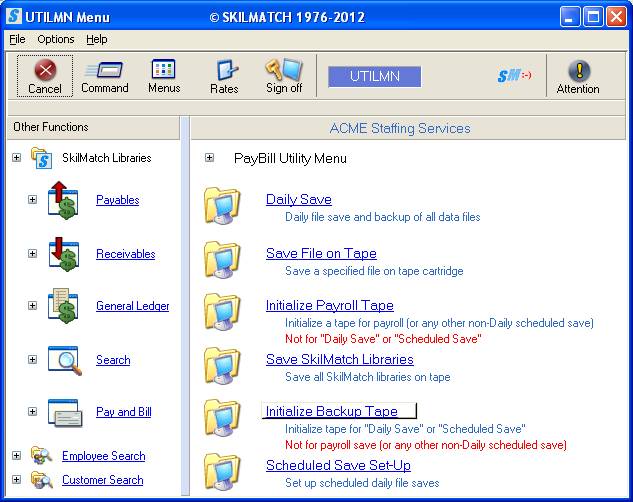Open the Customer Search link
The height and width of the screenshot is (502, 633).
pyautogui.click(x=103, y=480)
